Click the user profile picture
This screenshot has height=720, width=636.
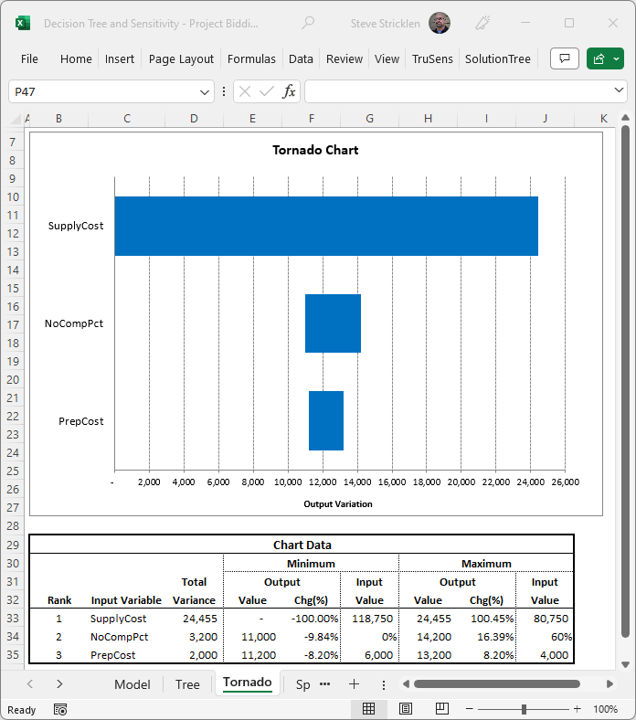[439, 23]
